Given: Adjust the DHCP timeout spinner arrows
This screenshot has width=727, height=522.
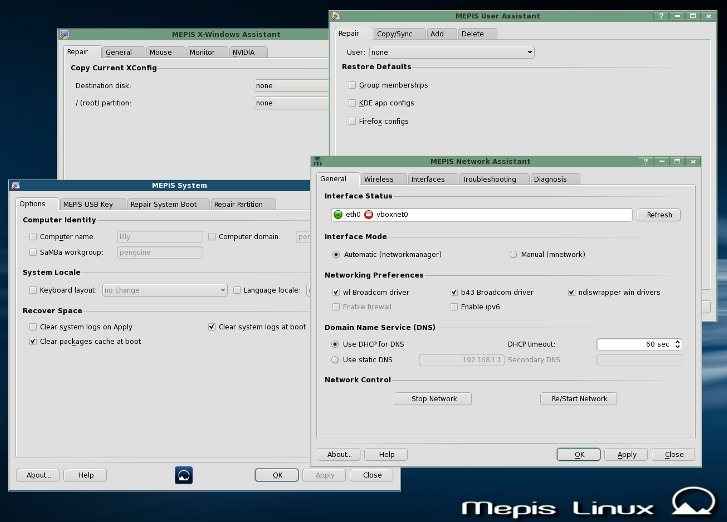Looking at the screenshot, I should tap(677, 344).
